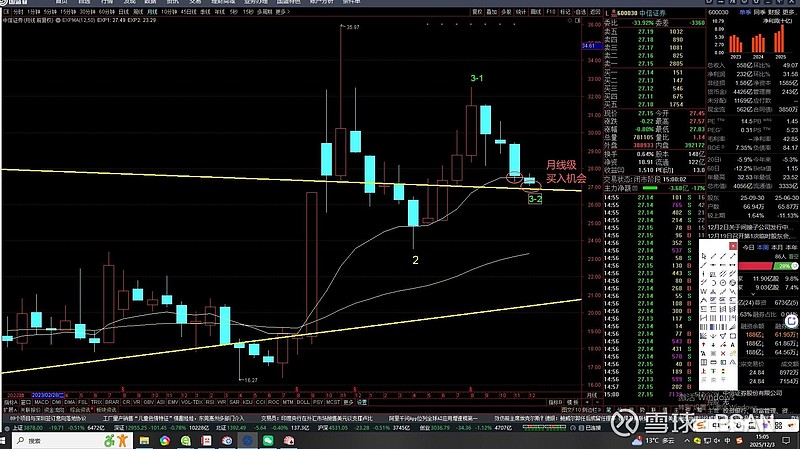Click the chart corner panel icon
800x449 pixels.
pos(578,20)
